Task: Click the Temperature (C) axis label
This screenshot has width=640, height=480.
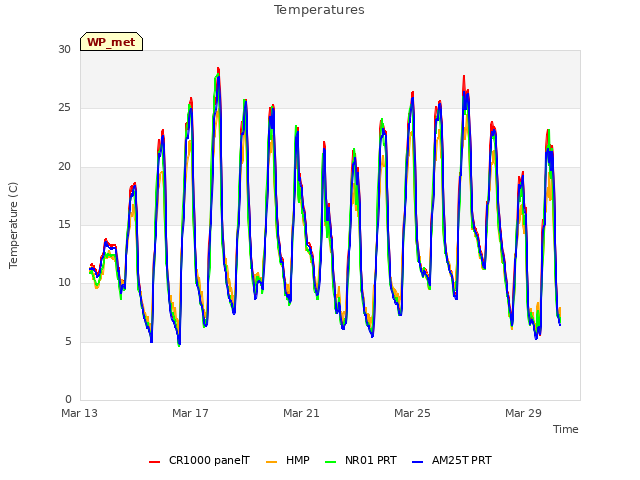Action: [x=13, y=225]
